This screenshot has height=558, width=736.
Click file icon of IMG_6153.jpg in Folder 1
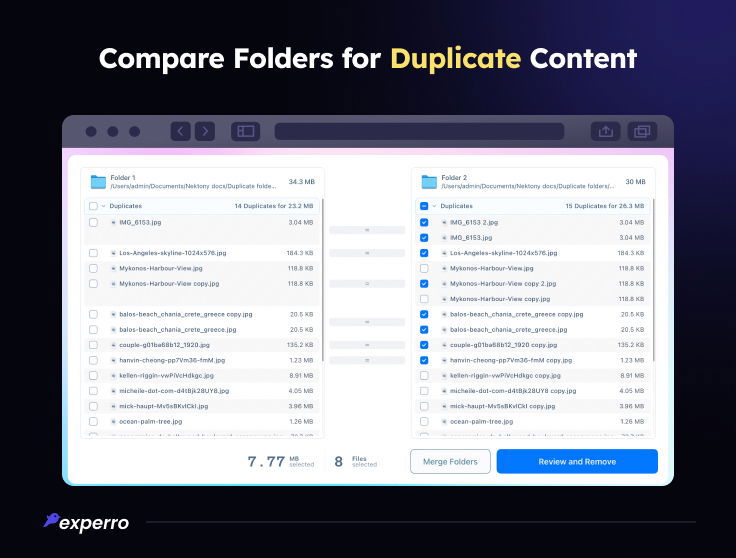click(x=113, y=222)
